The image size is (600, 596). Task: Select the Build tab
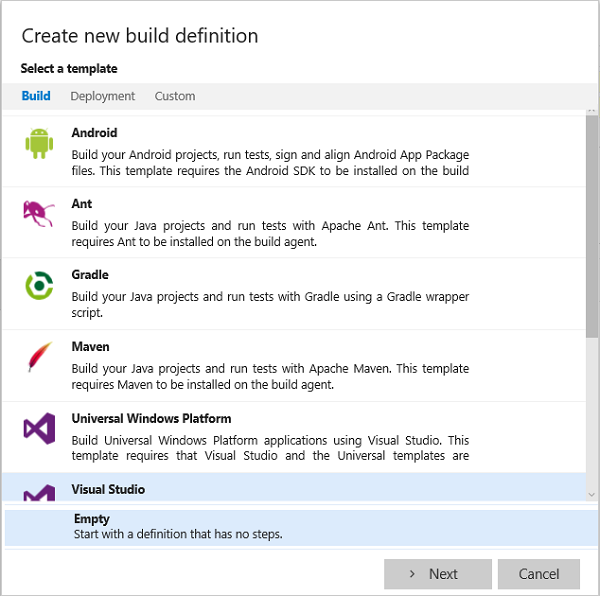[x=36, y=96]
